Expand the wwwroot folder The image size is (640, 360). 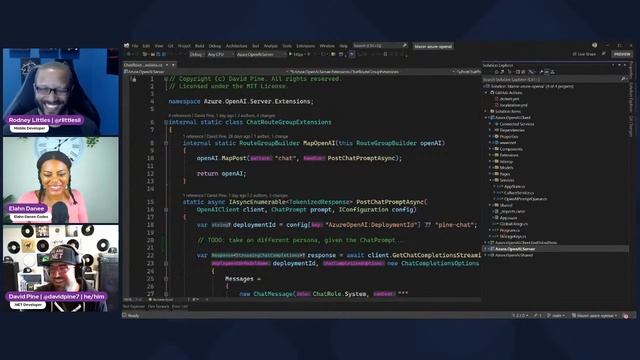(491, 142)
